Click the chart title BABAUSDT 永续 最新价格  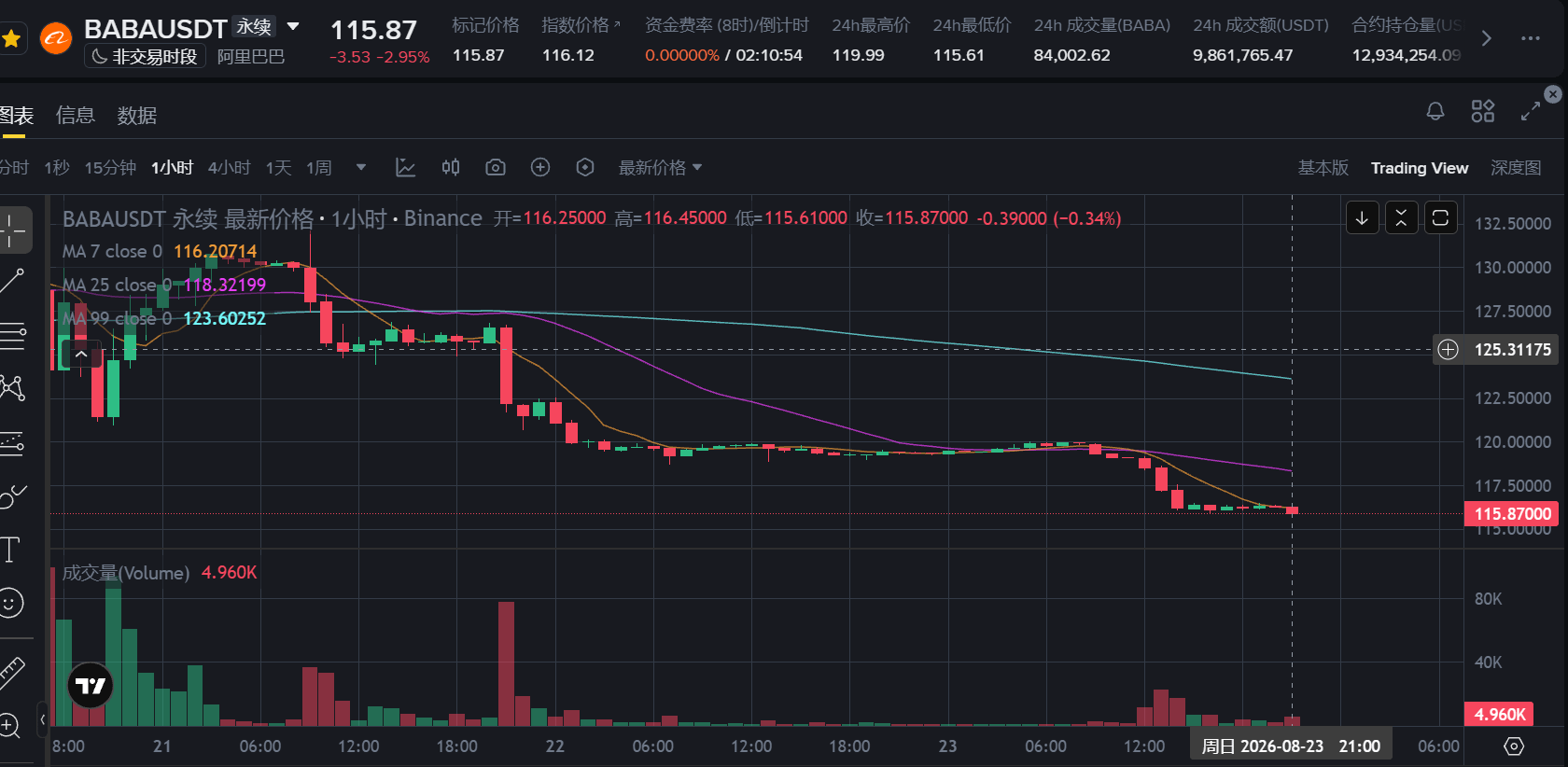(188, 218)
